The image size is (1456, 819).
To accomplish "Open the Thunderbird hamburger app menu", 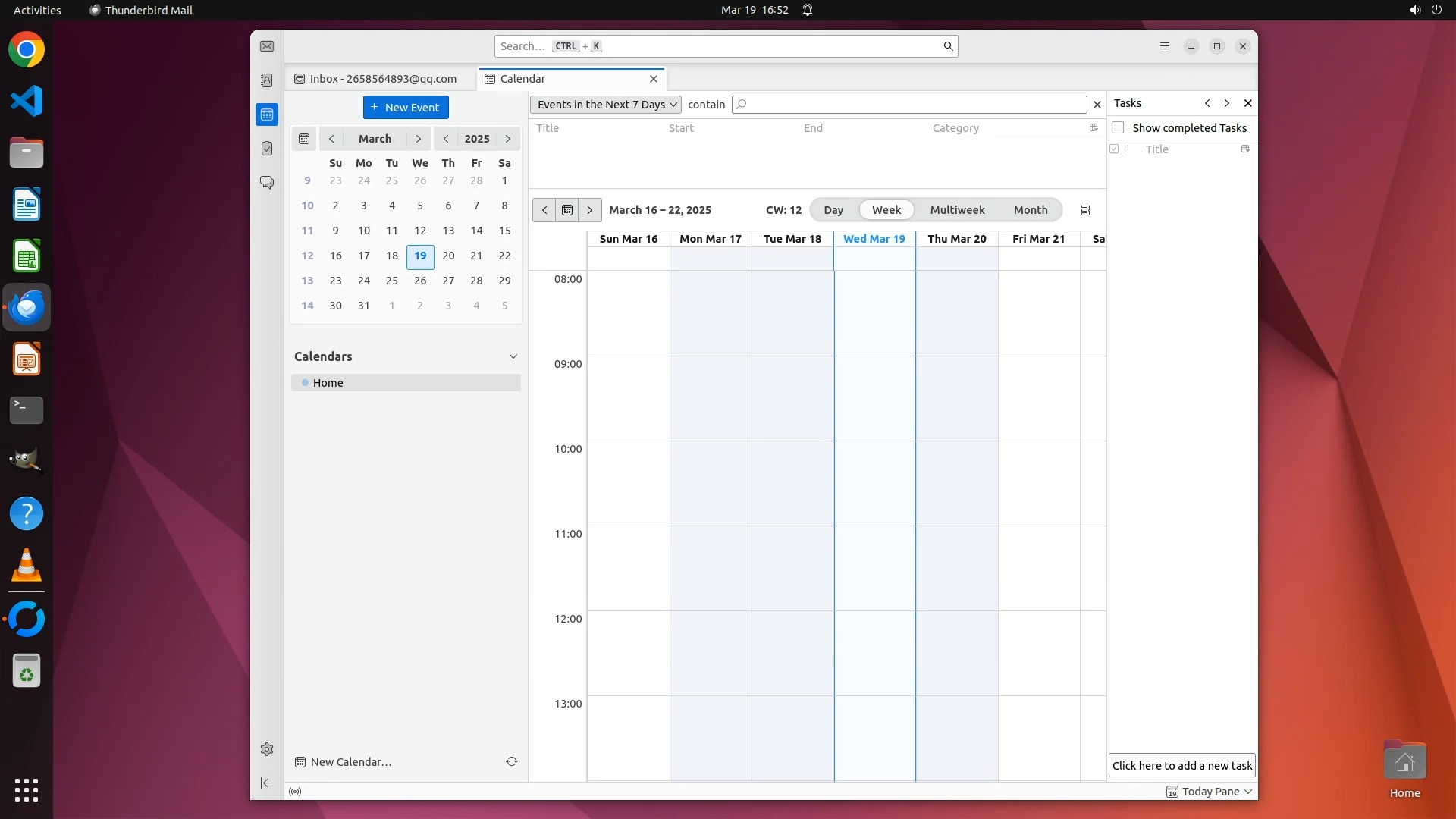I will (1165, 46).
